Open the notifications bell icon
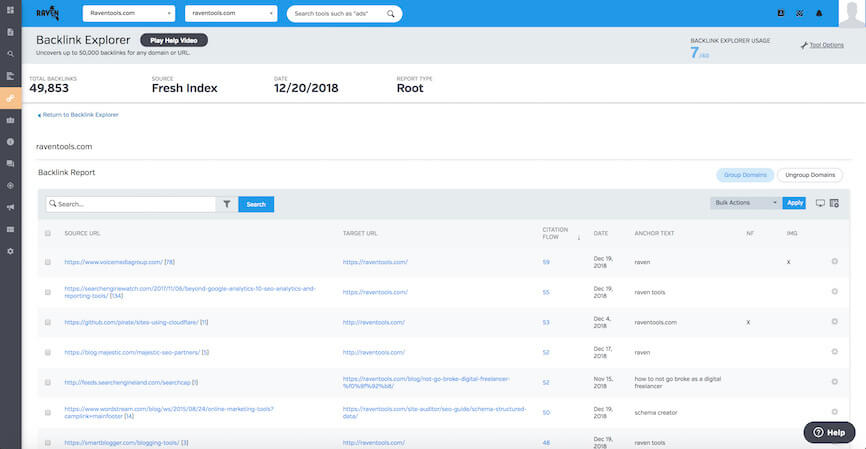The width and height of the screenshot is (866, 449). pos(819,13)
